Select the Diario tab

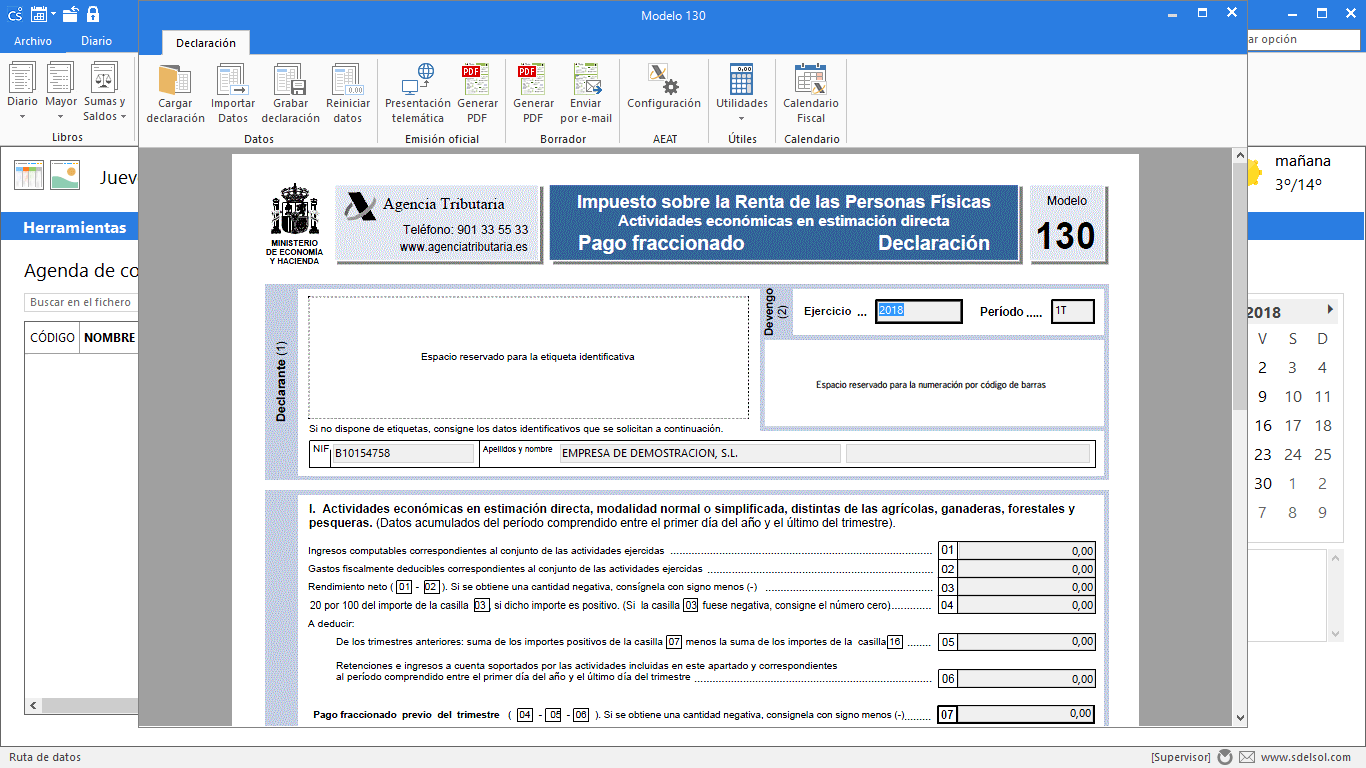pos(97,41)
